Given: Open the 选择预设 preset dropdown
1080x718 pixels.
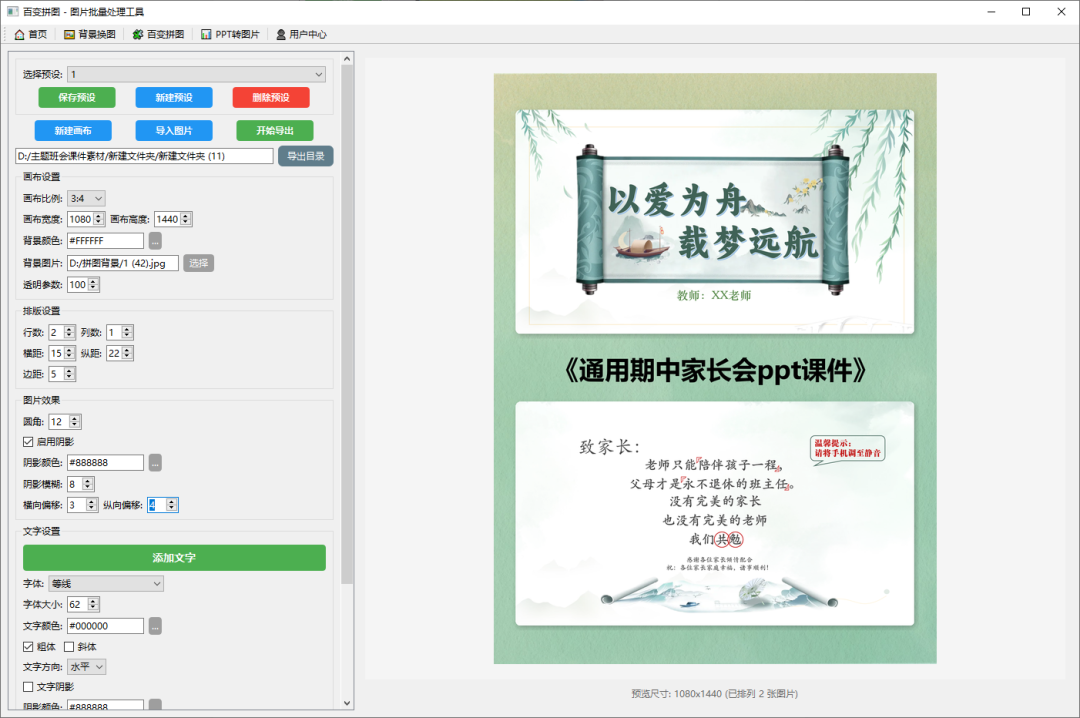Looking at the screenshot, I should 195,74.
